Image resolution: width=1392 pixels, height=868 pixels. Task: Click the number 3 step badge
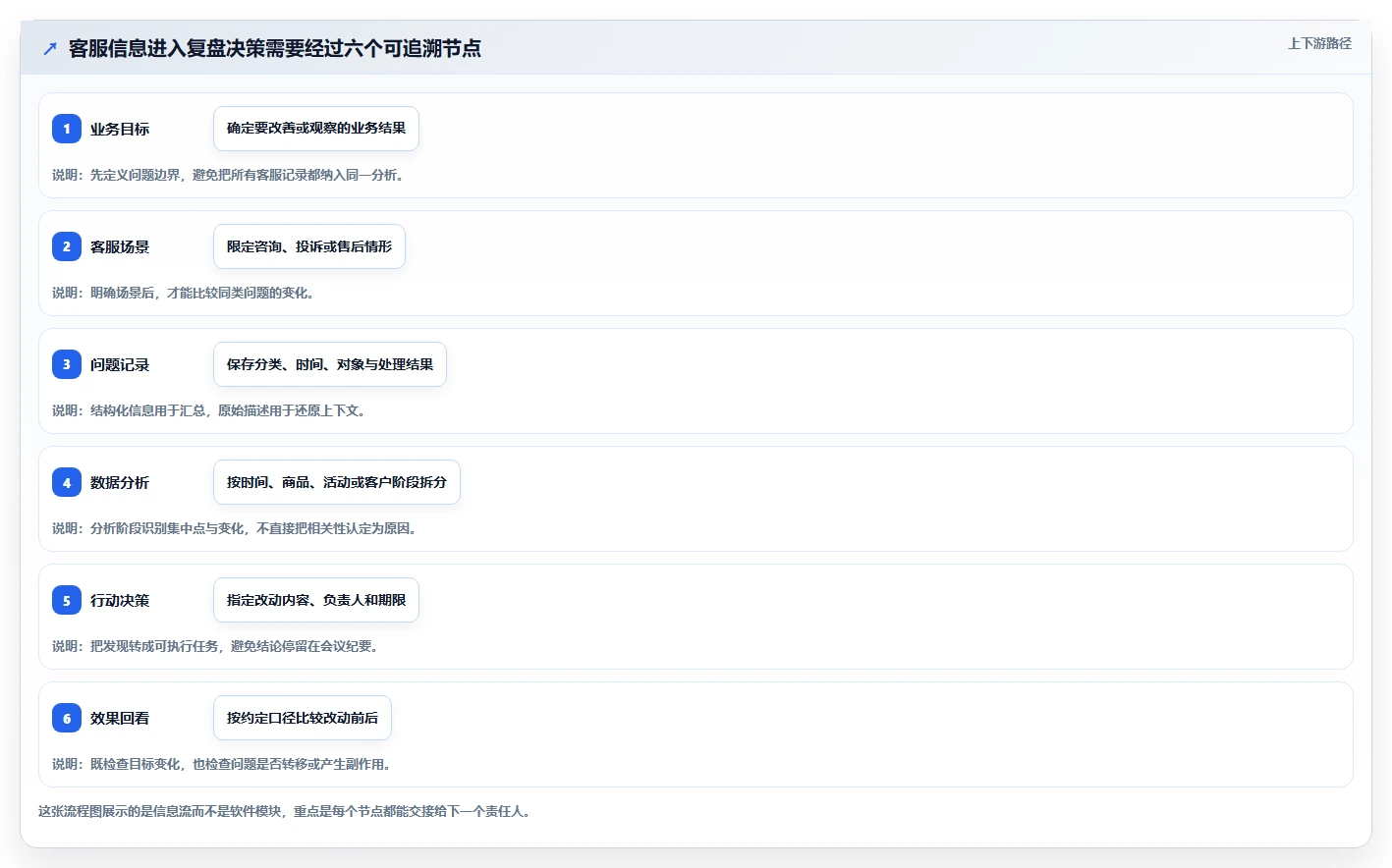pyautogui.click(x=67, y=364)
